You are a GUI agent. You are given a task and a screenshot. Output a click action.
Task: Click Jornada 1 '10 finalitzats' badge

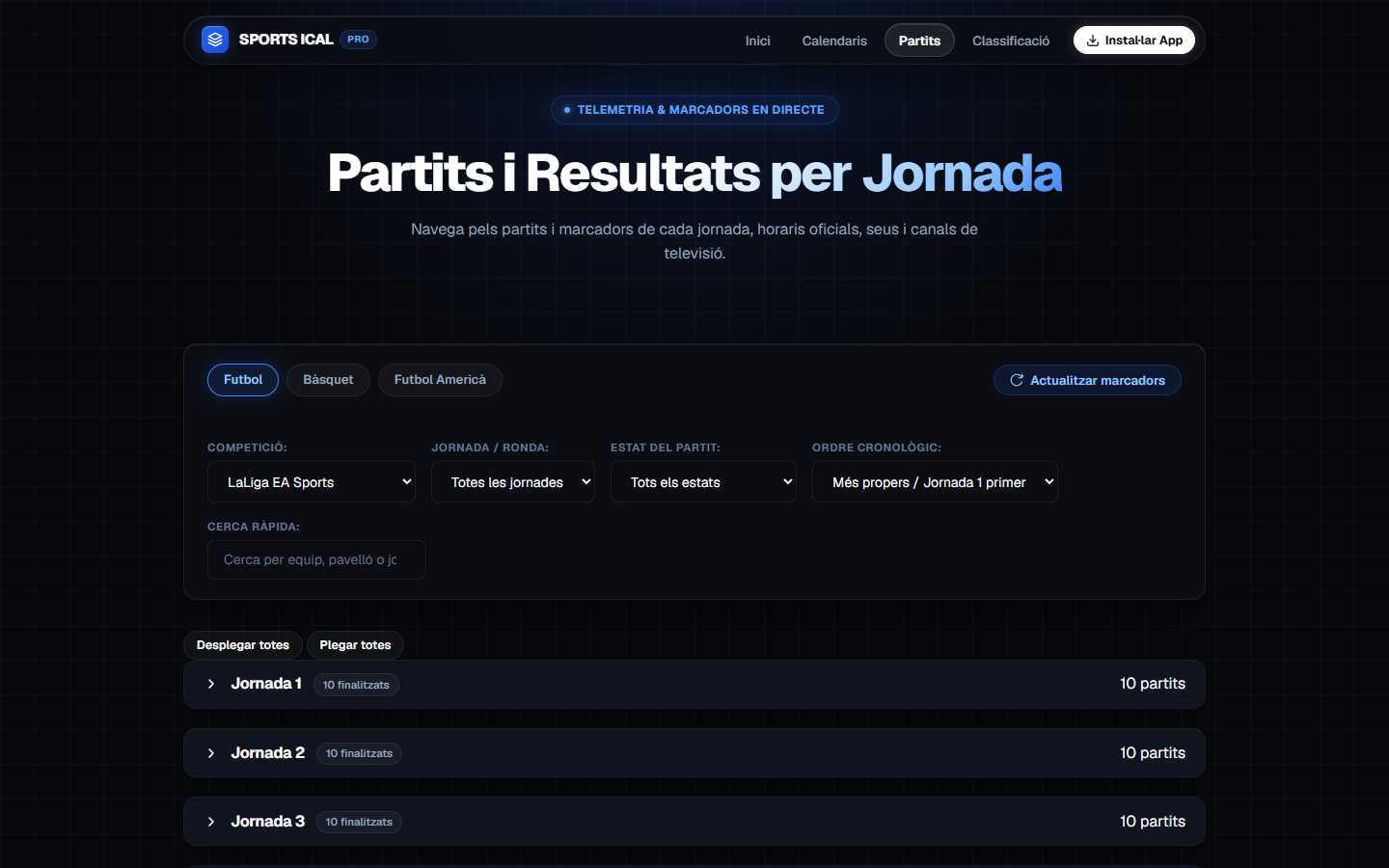[356, 685]
